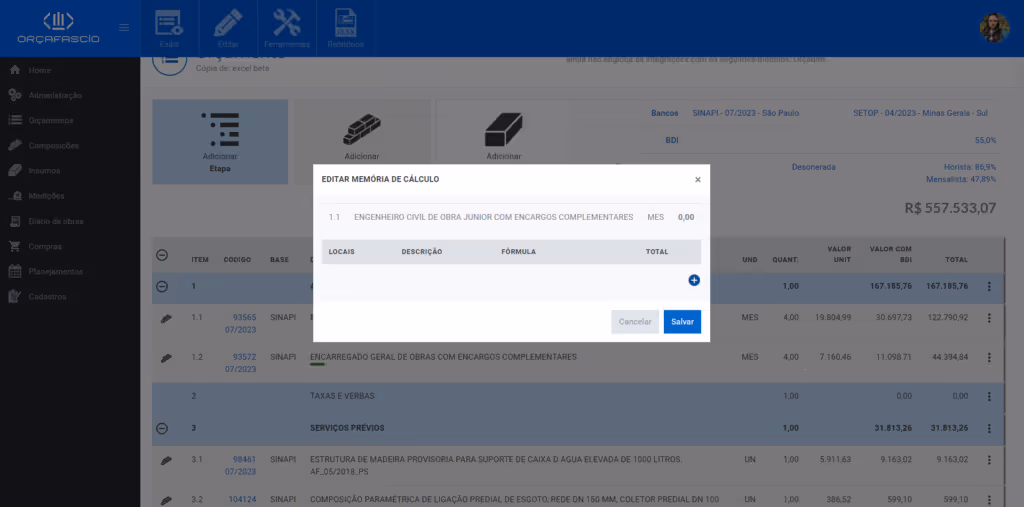Collapse item 1 group row
1024x507 pixels.
coord(162,286)
